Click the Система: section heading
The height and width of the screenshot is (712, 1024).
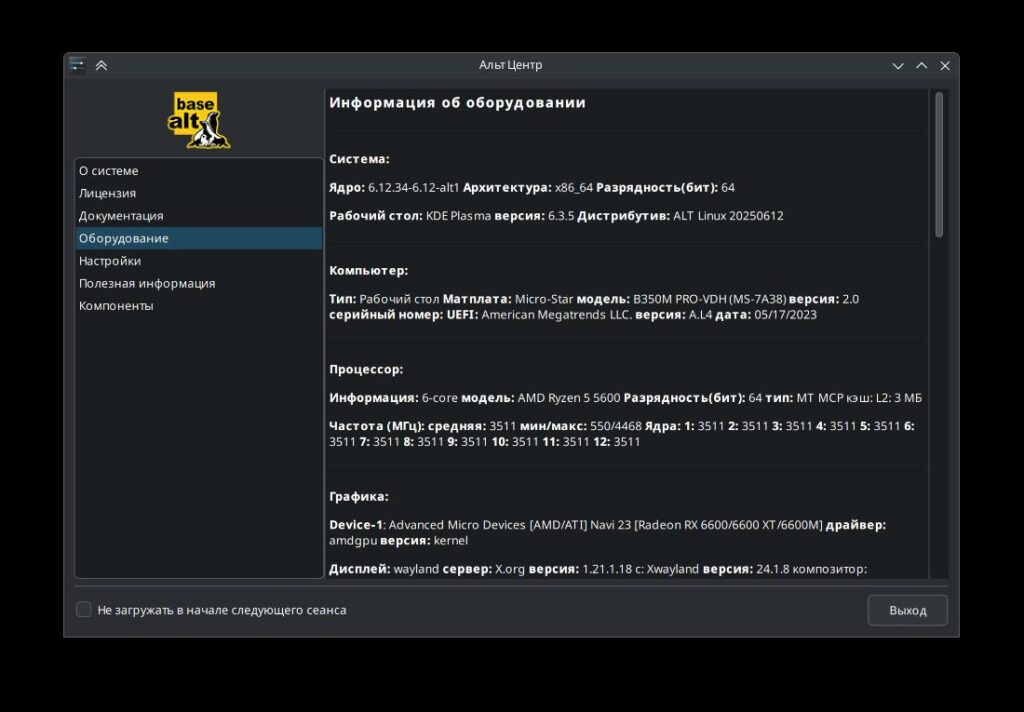(359, 159)
